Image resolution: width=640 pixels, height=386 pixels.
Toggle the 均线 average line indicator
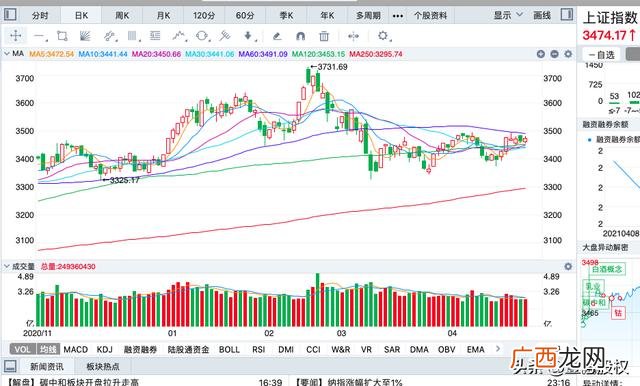[x=48, y=349]
